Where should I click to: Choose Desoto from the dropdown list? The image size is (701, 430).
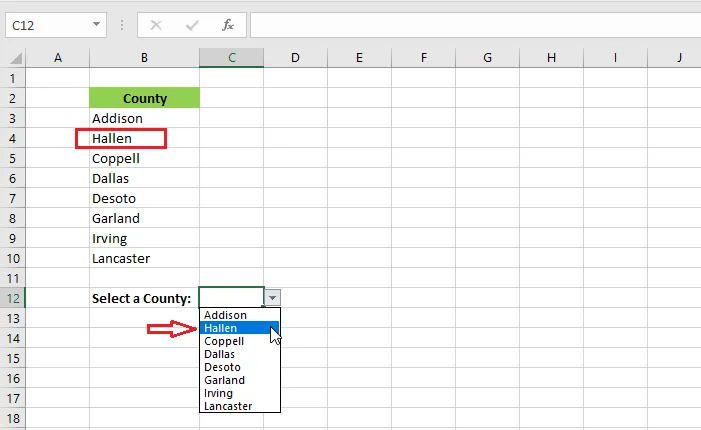(x=240, y=367)
